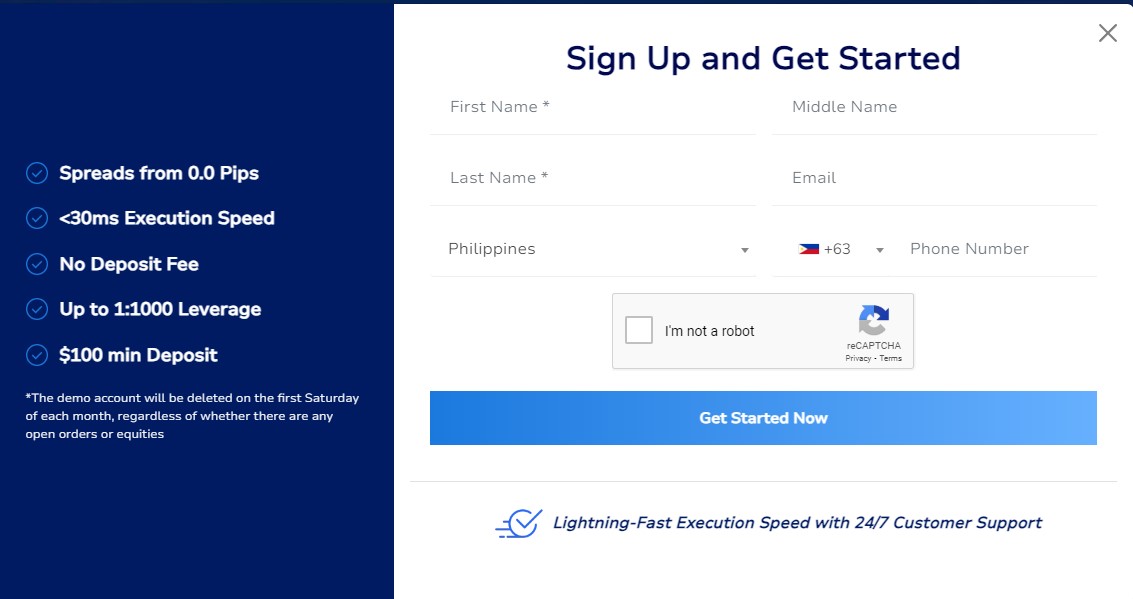The width and height of the screenshot is (1133, 599).
Task: Open the Philippines country dropdown
Action: (593, 249)
